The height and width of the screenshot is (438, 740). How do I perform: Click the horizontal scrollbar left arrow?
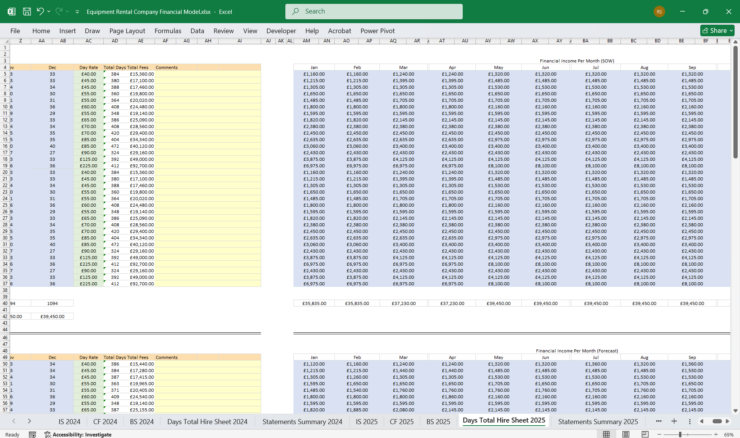[702, 421]
